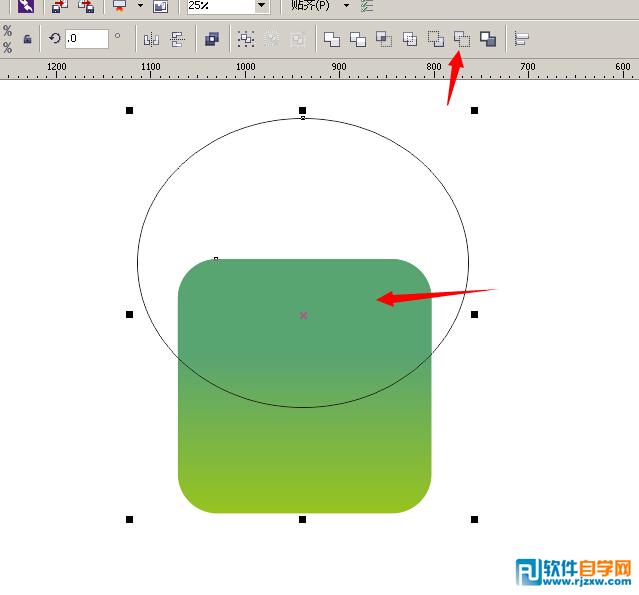
Task: Click the import icon in the toolbar
Action: coord(59,6)
